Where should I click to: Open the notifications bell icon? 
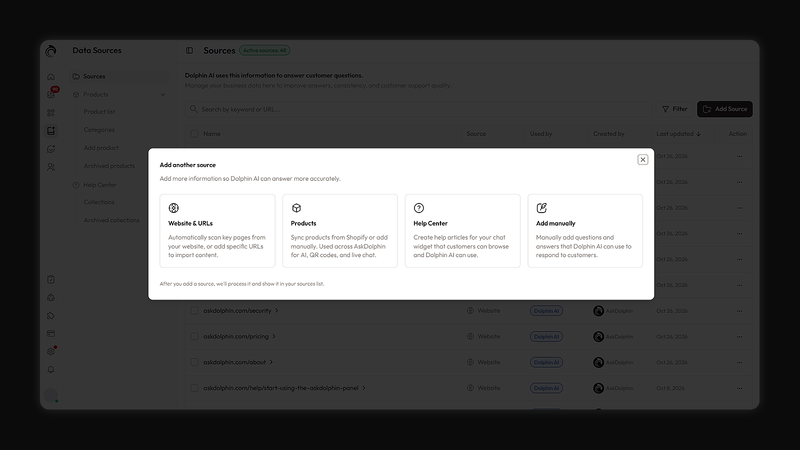[51, 369]
